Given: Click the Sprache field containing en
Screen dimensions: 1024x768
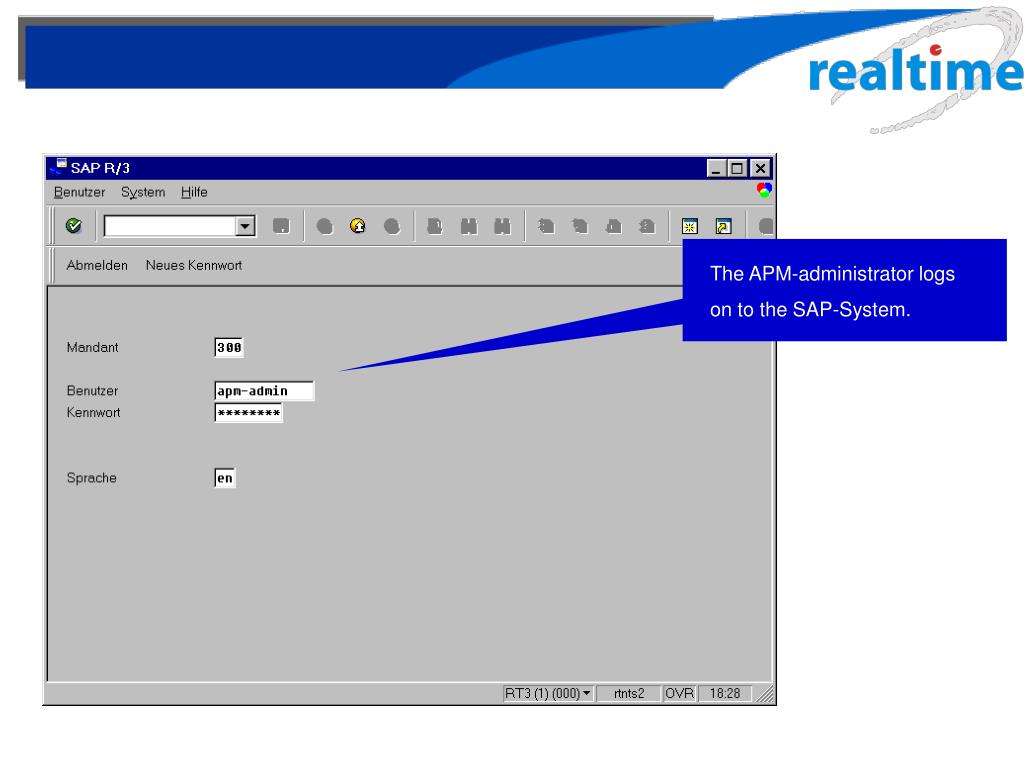Looking at the screenshot, I should [x=225, y=478].
